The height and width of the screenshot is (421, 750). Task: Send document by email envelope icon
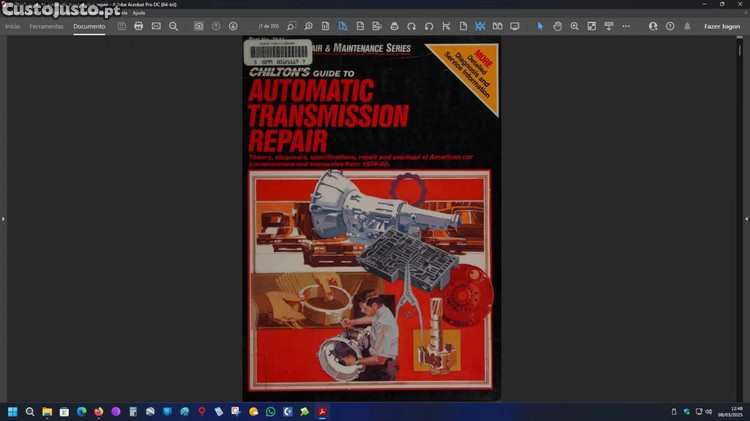tap(156, 26)
